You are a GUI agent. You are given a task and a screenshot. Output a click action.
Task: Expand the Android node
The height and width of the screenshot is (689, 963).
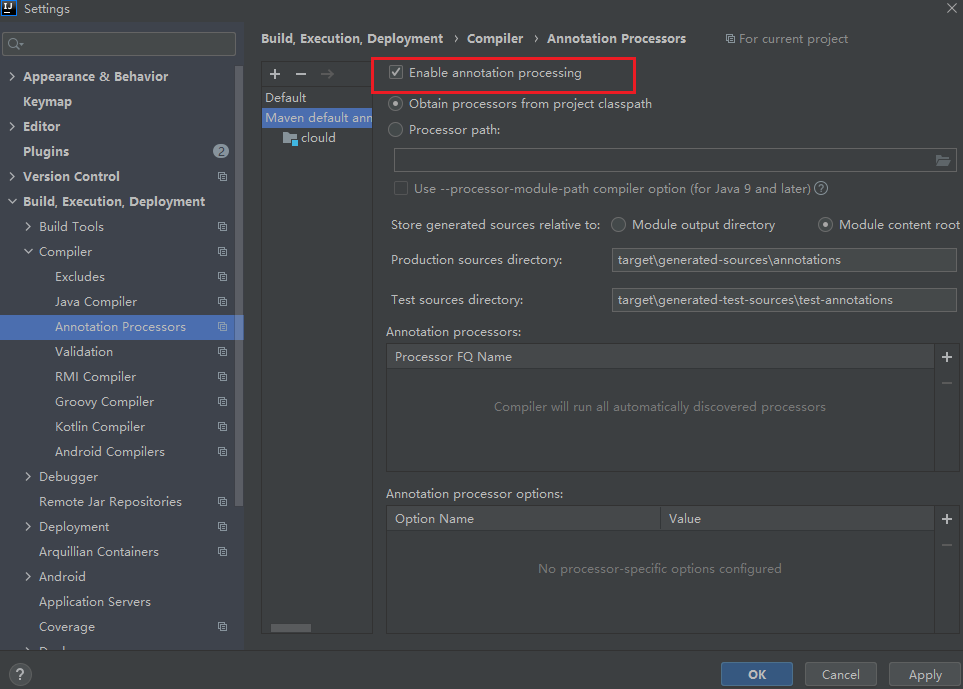point(28,577)
